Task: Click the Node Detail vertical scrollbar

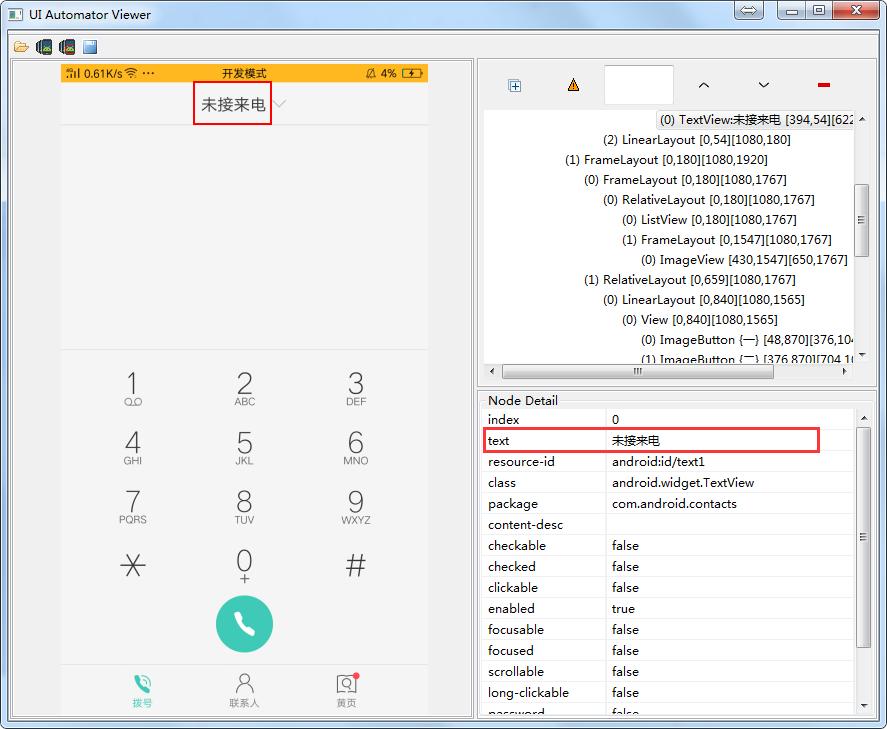Action: coord(863,537)
